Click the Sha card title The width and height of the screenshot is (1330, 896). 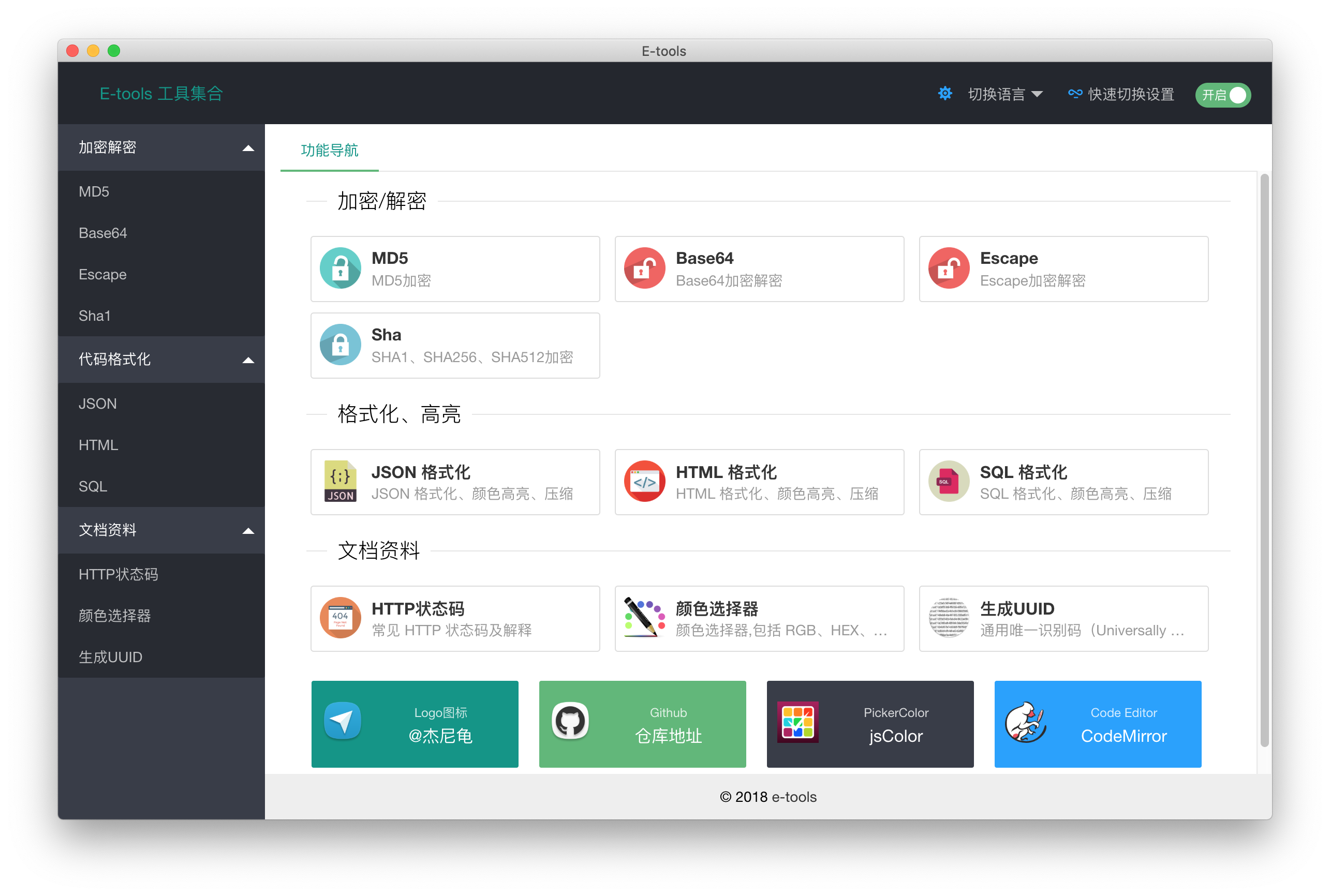[x=387, y=335]
